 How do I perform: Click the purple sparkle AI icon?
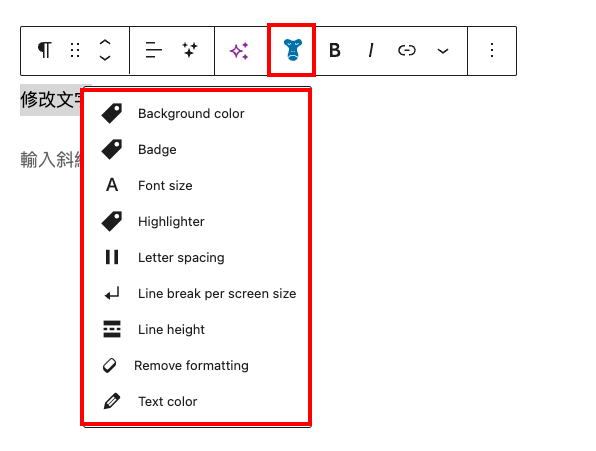239,51
